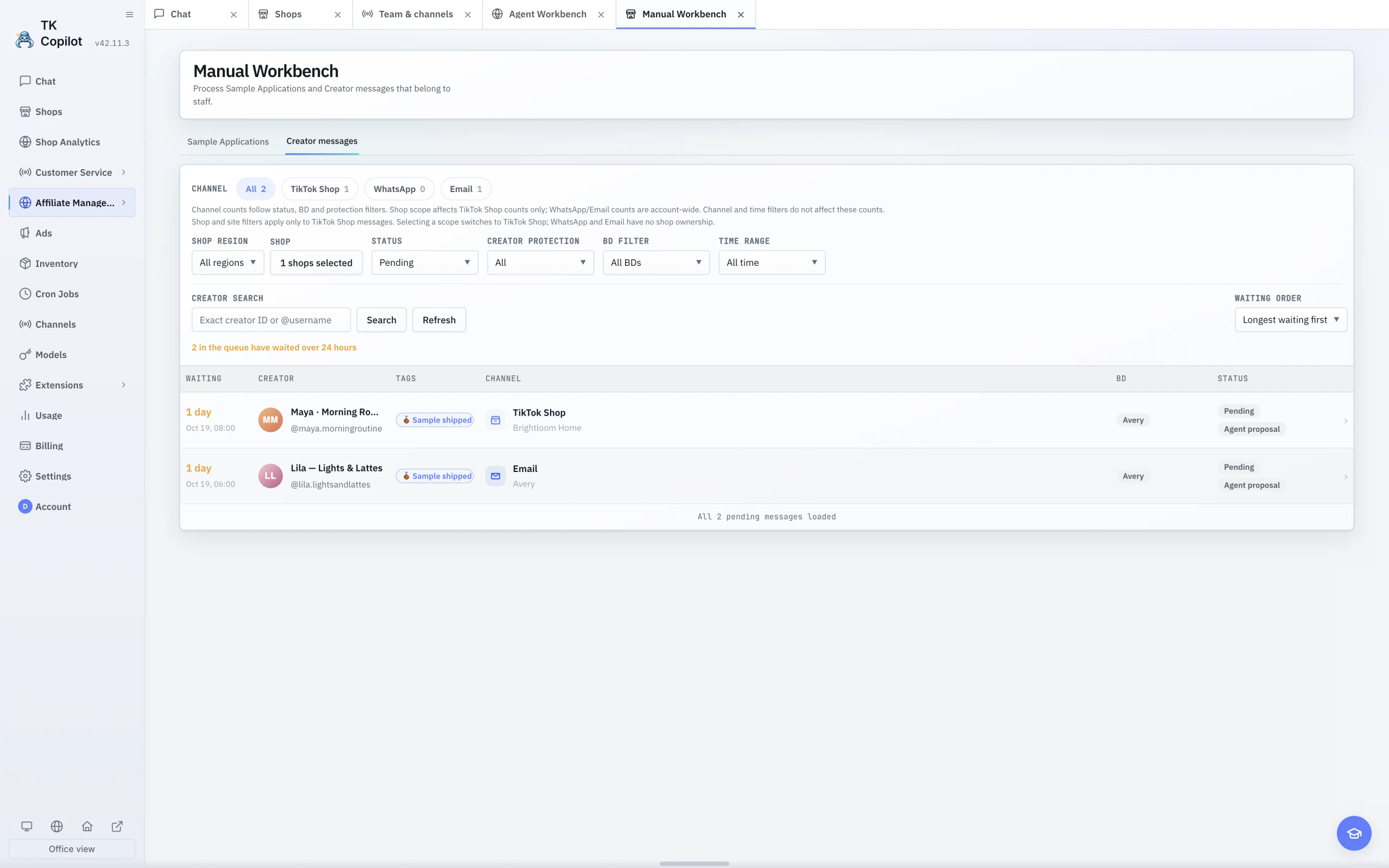The height and width of the screenshot is (868, 1389).
Task: Focus the Creator Search input field
Action: tap(271, 320)
